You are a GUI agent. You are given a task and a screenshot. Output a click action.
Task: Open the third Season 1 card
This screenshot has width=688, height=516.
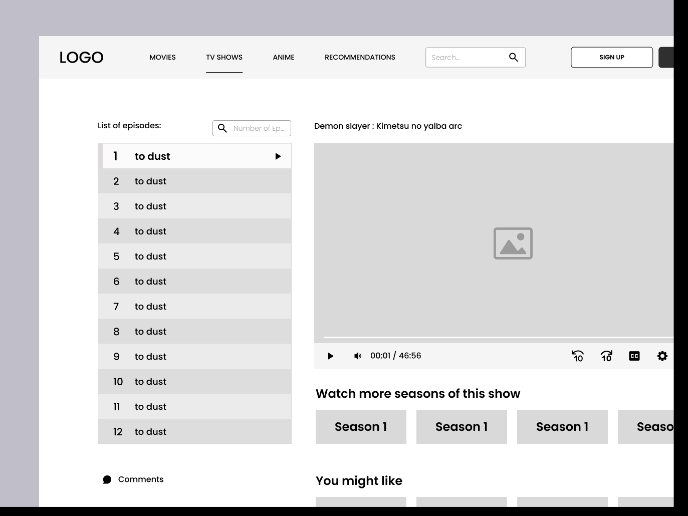(562, 427)
